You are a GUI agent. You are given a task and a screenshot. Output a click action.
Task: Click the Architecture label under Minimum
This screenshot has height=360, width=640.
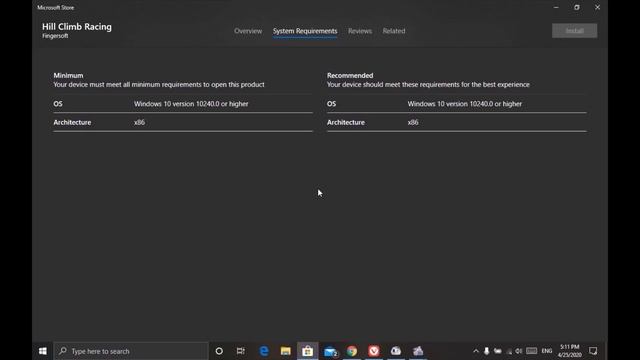pyautogui.click(x=72, y=122)
